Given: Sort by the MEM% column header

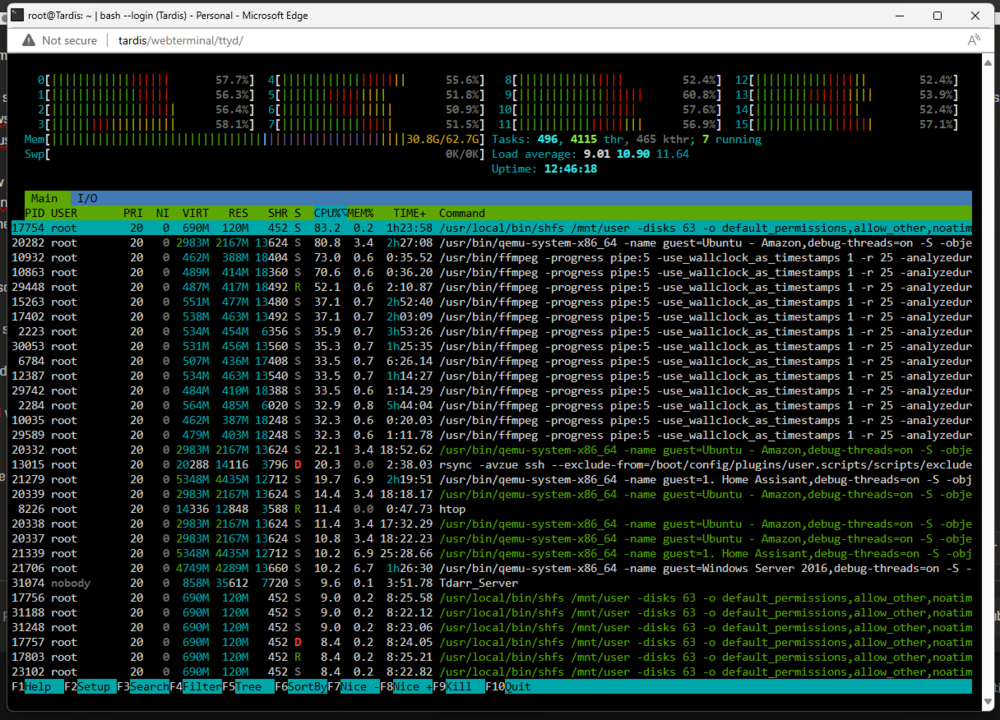Looking at the screenshot, I should 360,213.
